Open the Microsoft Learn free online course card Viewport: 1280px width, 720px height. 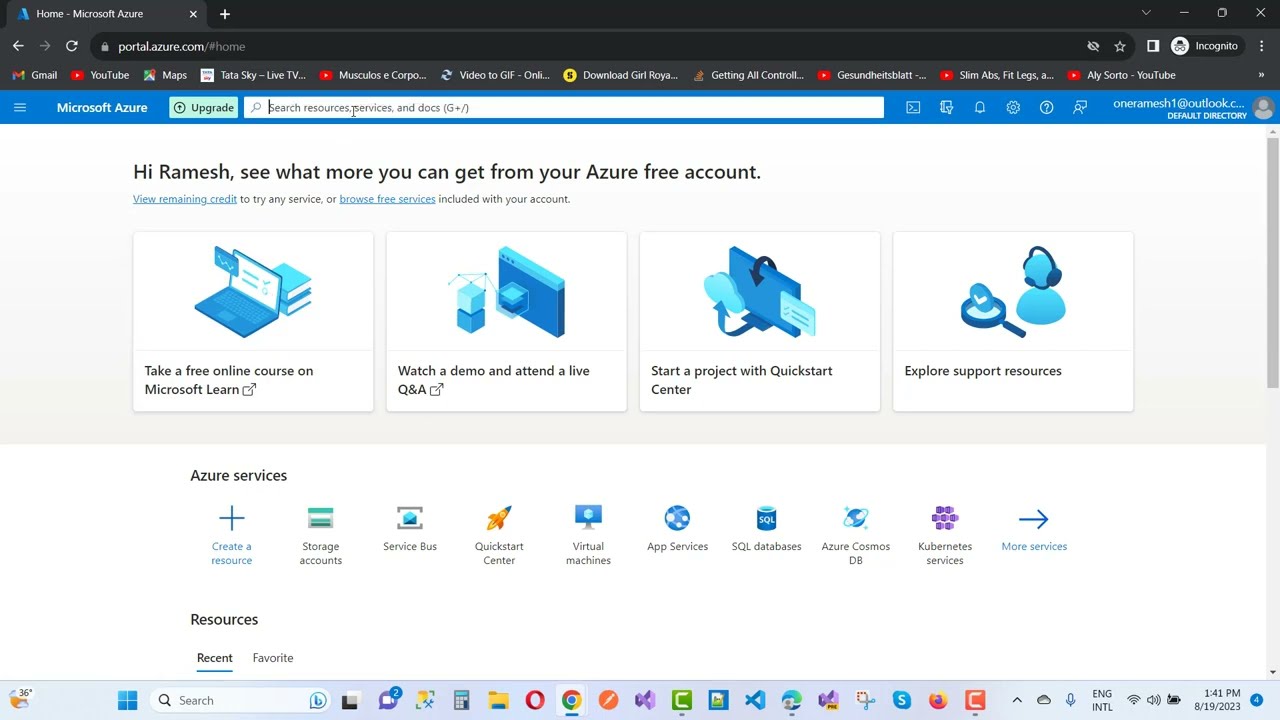253,321
